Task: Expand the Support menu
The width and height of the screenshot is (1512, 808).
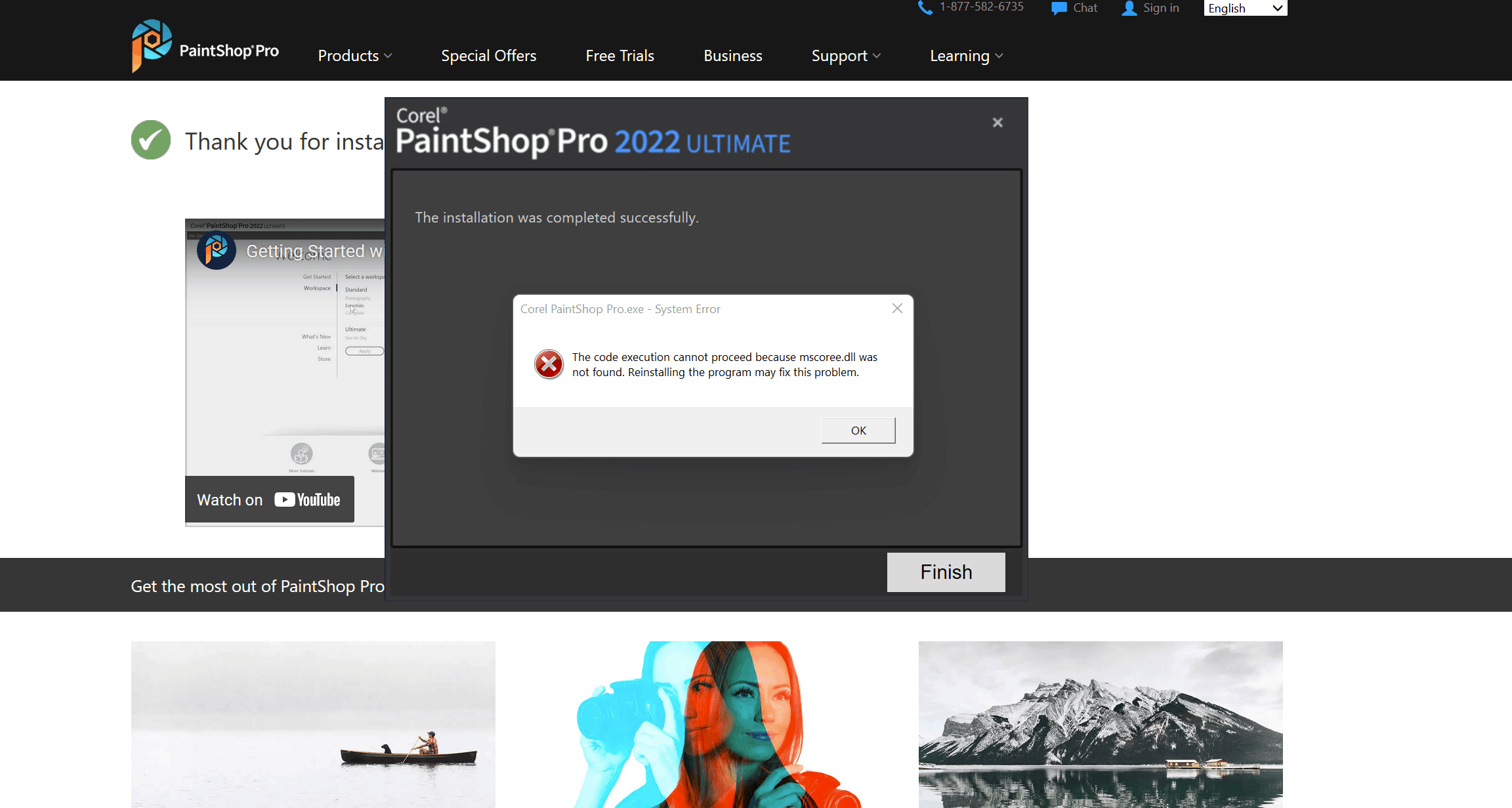Action: coord(846,56)
